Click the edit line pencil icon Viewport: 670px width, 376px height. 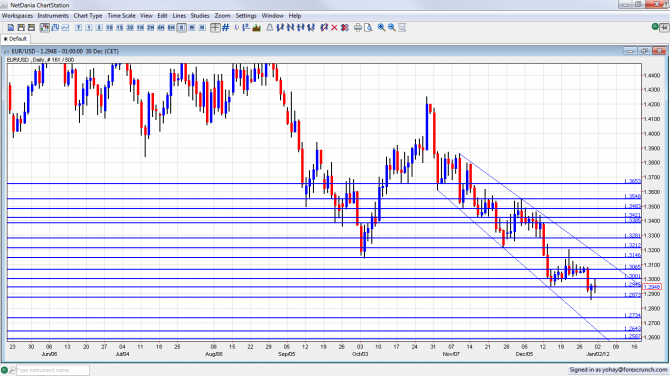[324, 28]
